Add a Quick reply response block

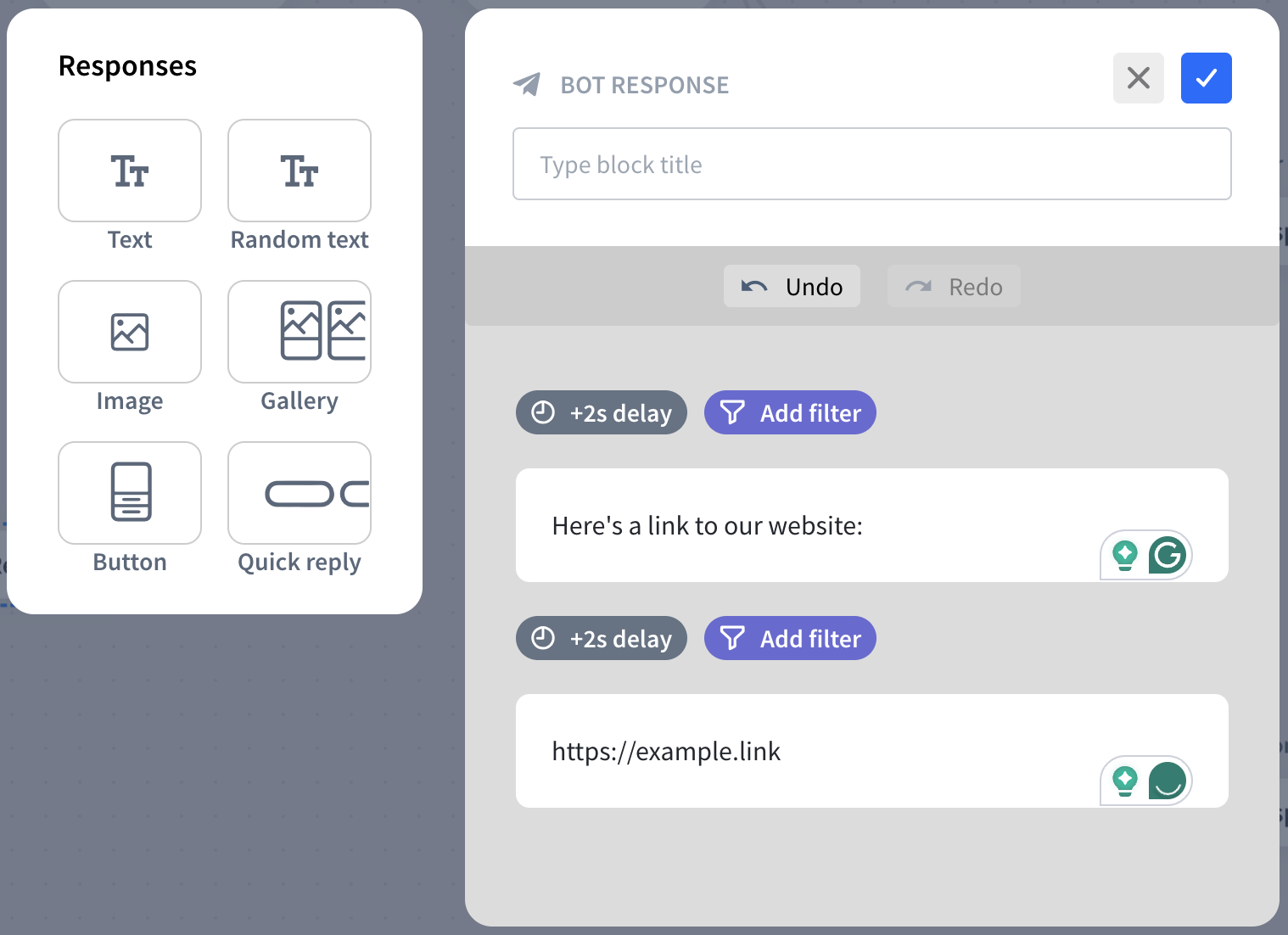300,493
